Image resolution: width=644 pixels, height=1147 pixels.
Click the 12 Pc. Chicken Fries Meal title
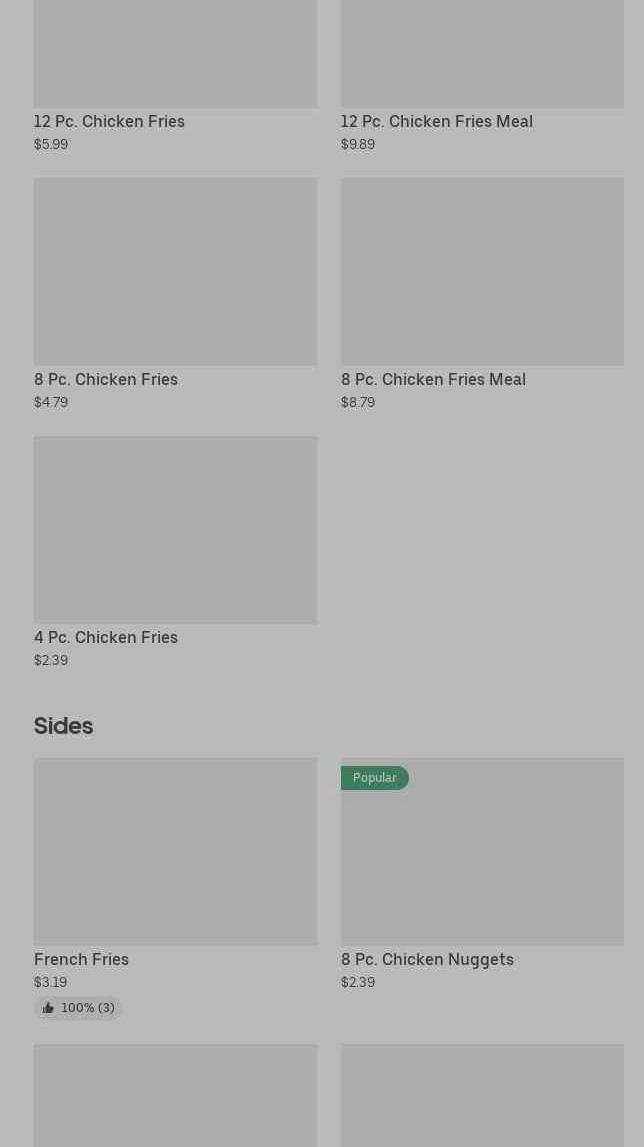coord(436,121)
